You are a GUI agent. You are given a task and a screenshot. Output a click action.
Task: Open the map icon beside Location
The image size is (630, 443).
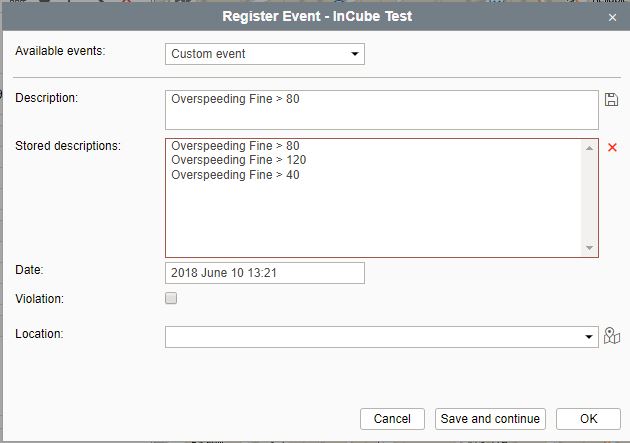[x=612, y=336]
